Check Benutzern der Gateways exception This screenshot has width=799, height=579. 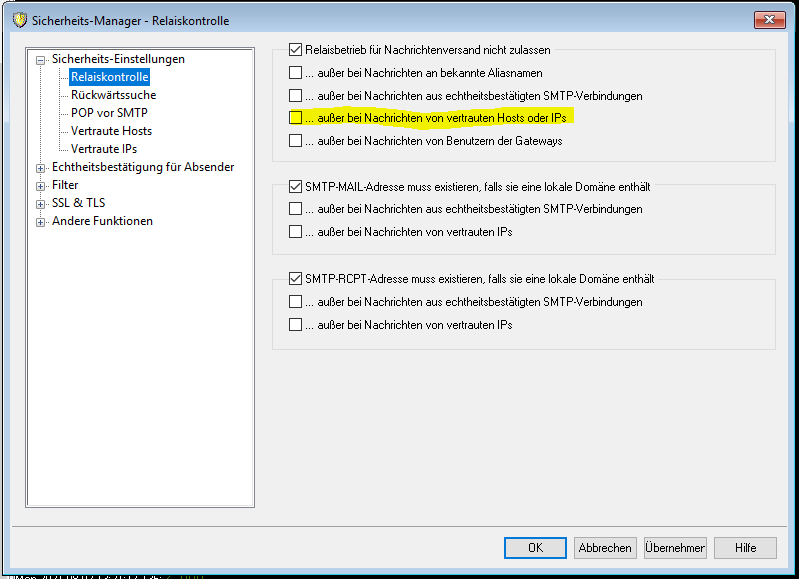(x=295, y=141)
